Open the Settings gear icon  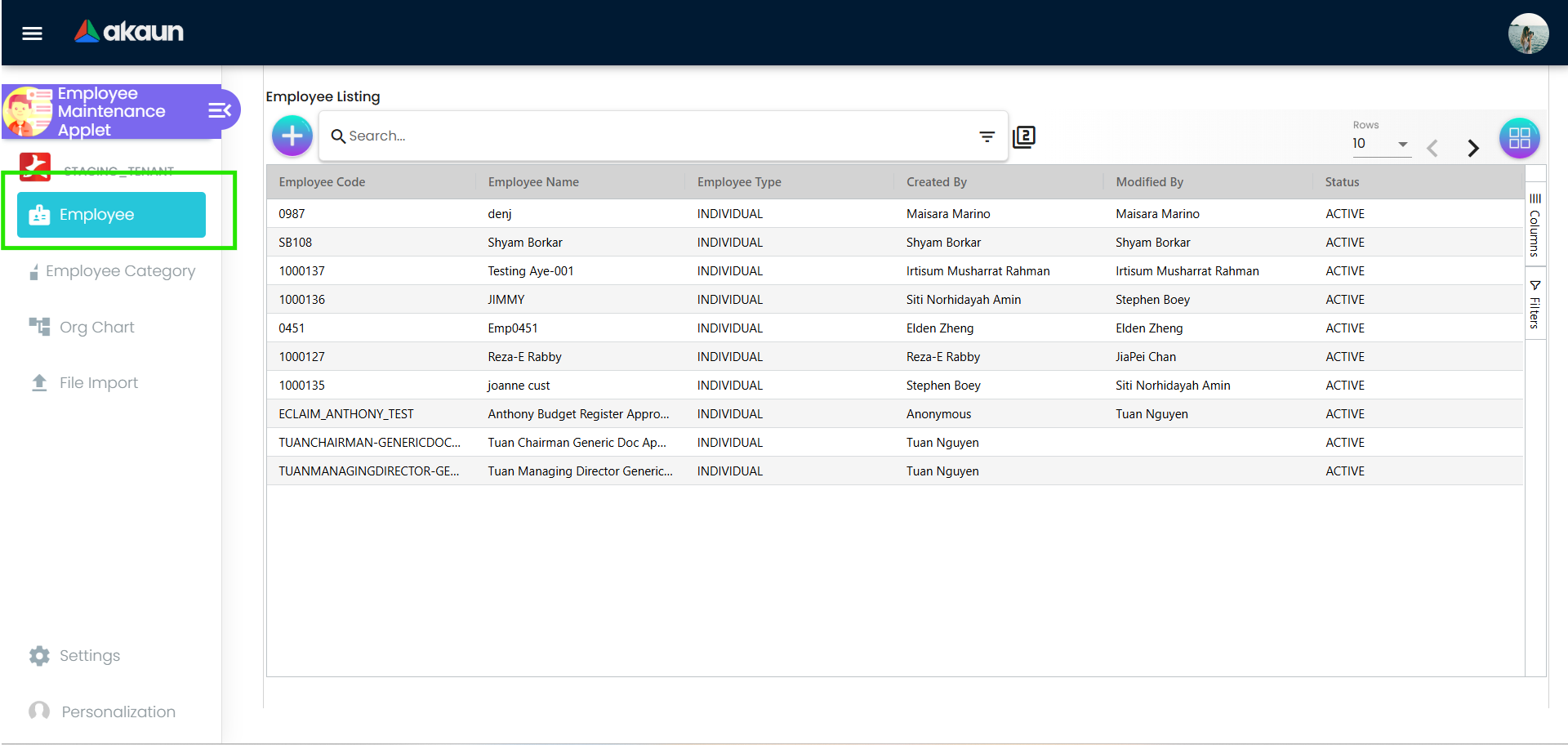38,656
